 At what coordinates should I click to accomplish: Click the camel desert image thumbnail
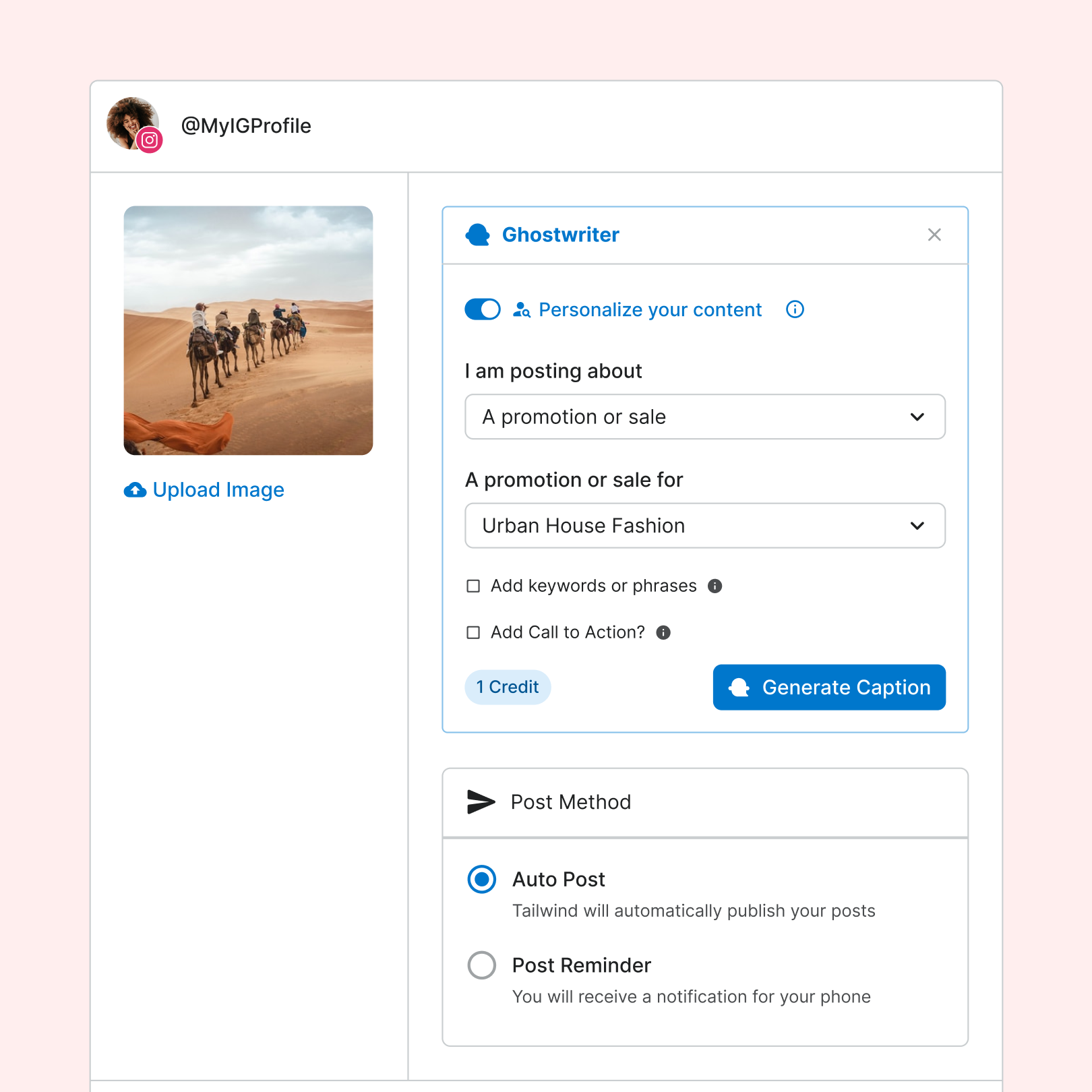(248, 330)
